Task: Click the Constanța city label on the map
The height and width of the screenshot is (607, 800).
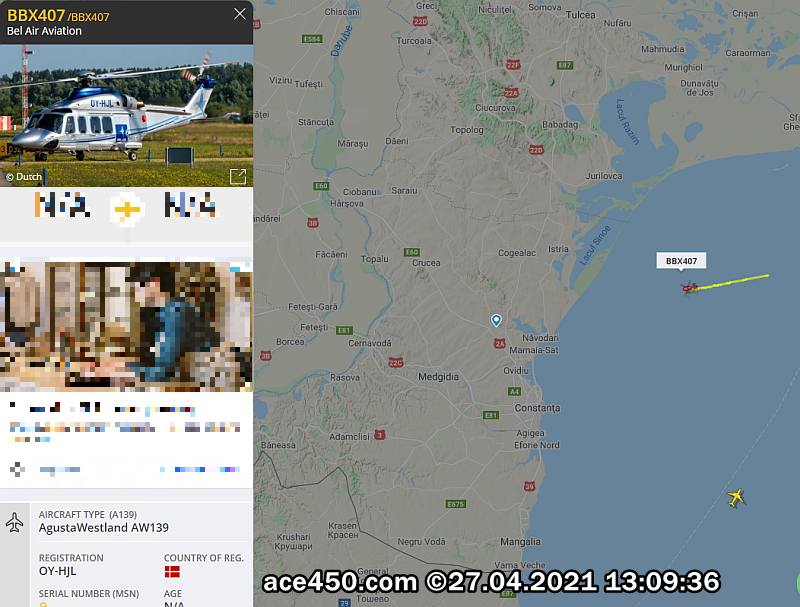Action: pyautogui.click(x=537, y=408)
